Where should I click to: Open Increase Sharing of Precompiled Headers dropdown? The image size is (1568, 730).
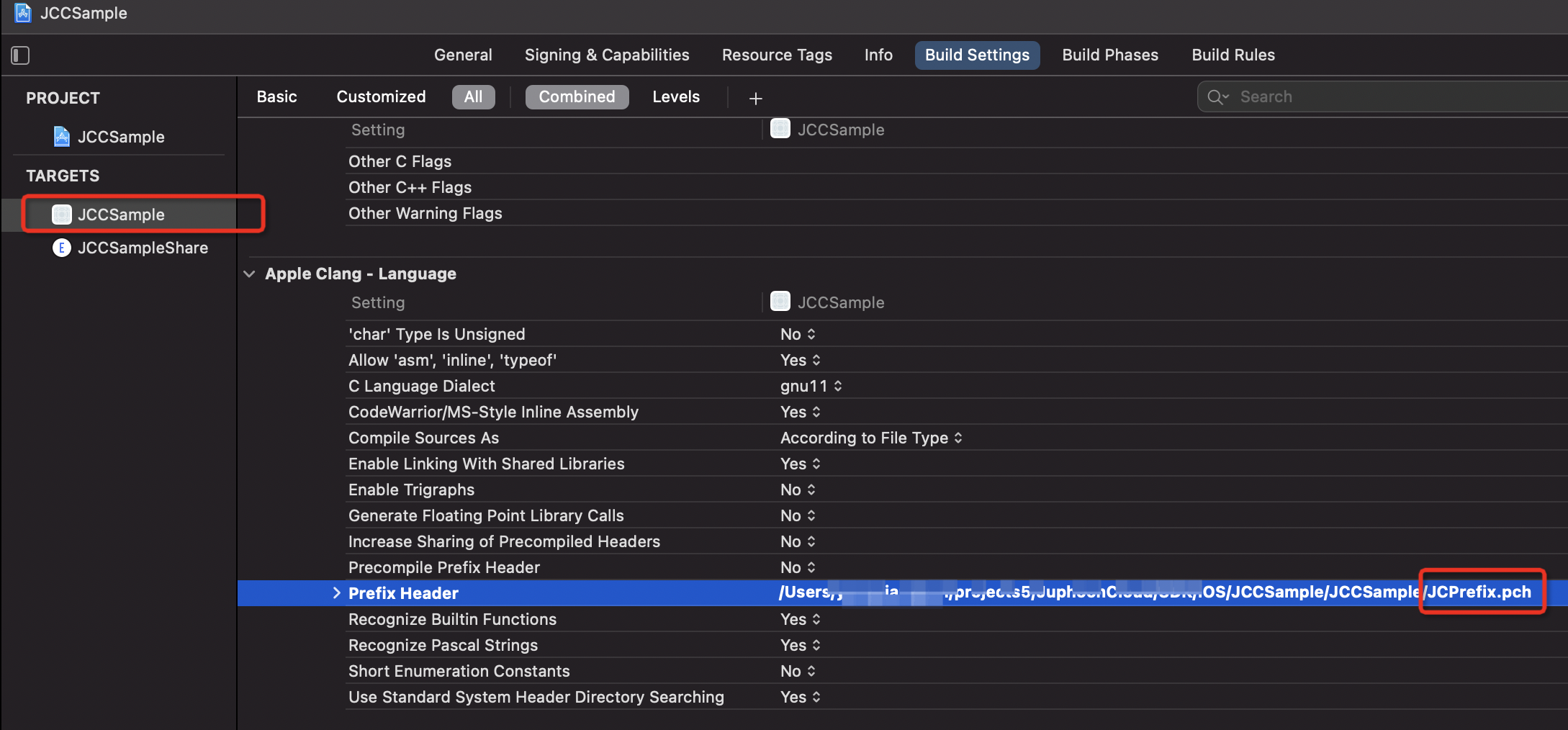click(x=798, y=541)
